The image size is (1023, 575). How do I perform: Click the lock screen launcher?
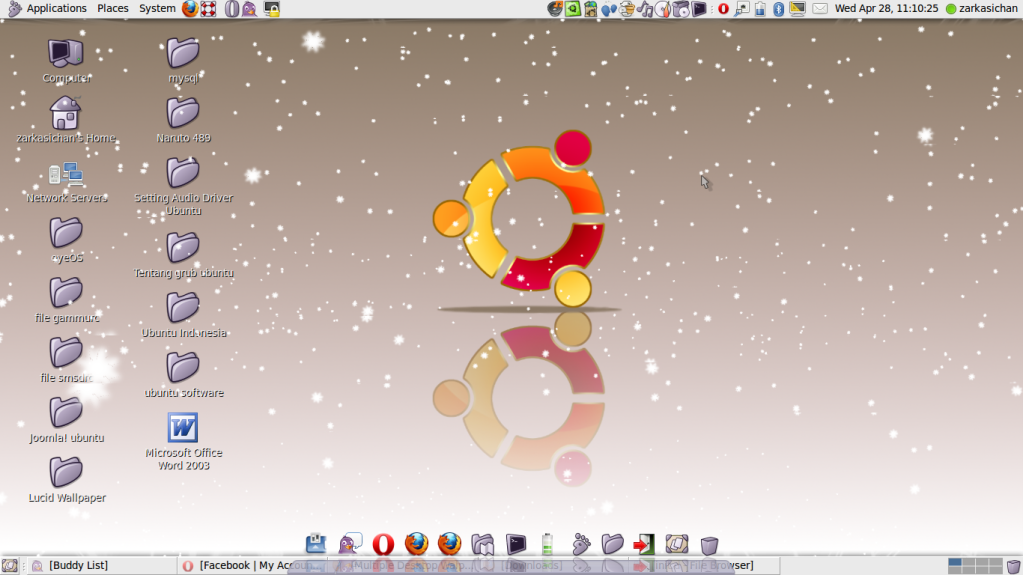[x=271, y=8]
